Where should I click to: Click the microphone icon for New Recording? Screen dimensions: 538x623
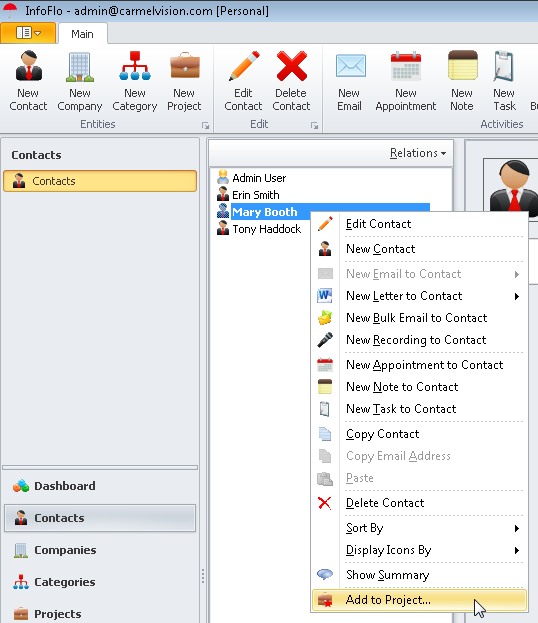[325, 340]
